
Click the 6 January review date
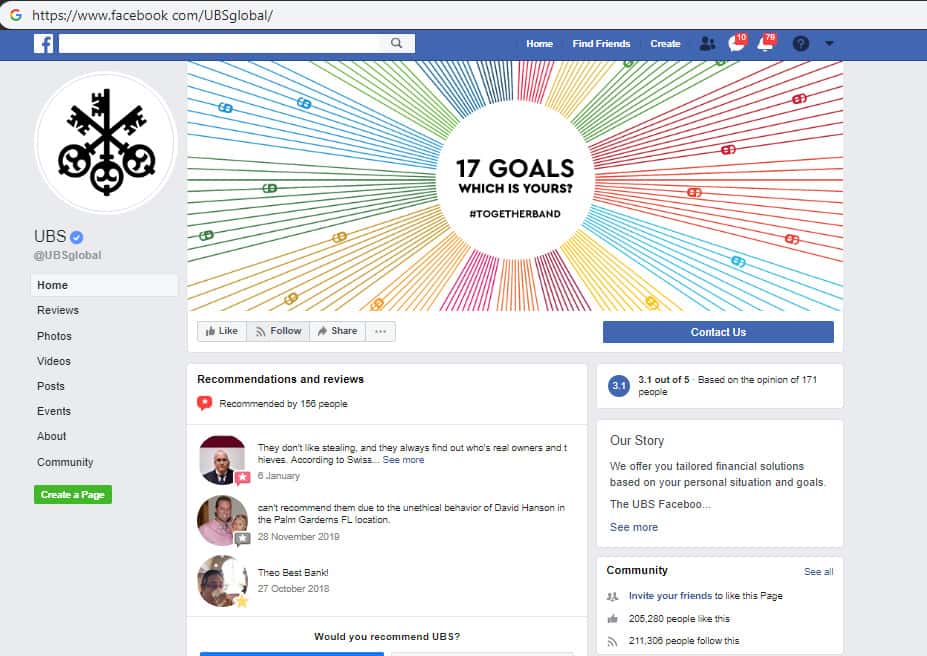tap(278, 476)
